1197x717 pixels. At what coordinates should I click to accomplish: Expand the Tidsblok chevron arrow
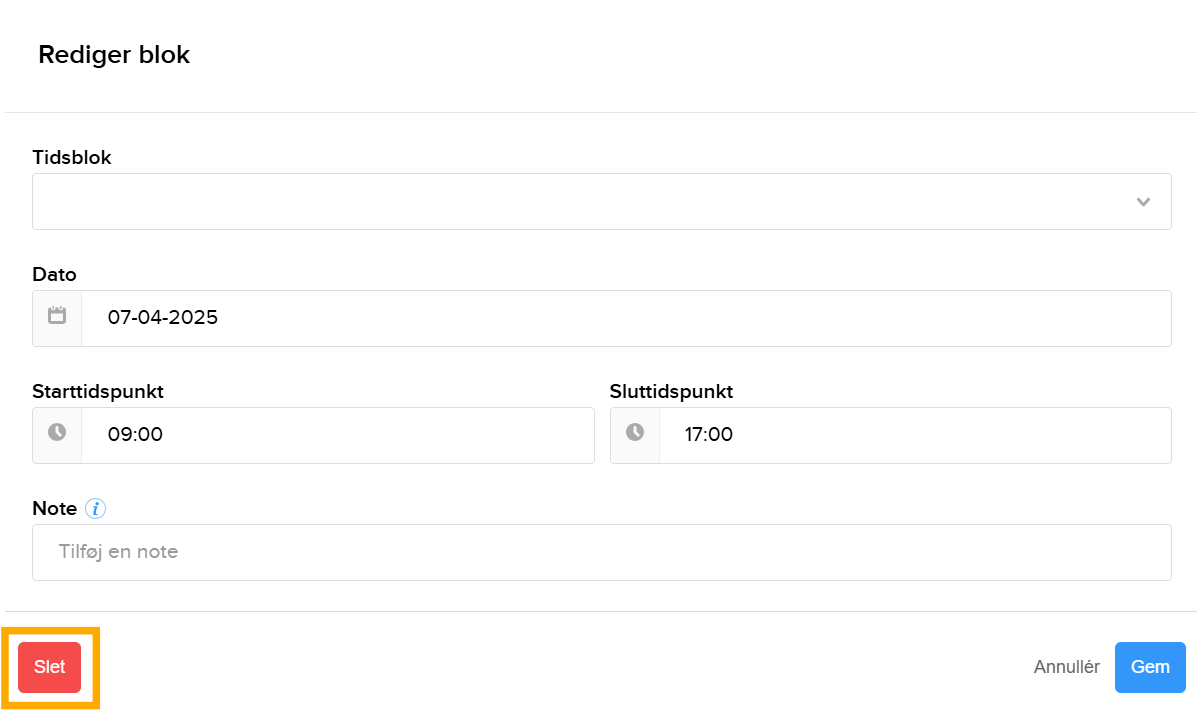(x=1143, y=202)
